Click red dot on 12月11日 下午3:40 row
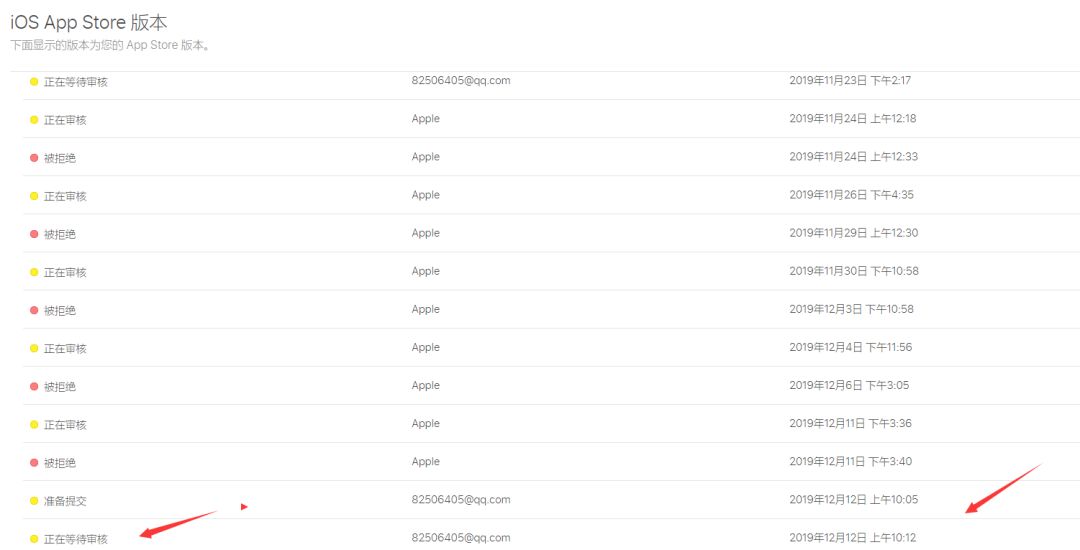Screen dimensions: 1080x550 [34, 462]
